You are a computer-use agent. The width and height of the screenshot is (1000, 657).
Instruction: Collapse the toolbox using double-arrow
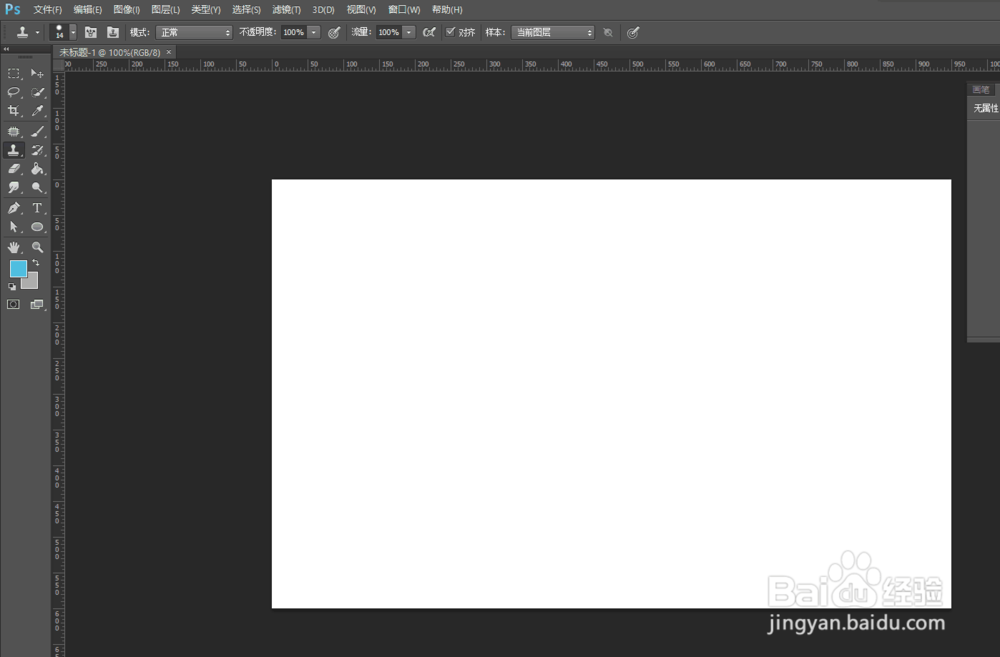(x=6, y=49)
